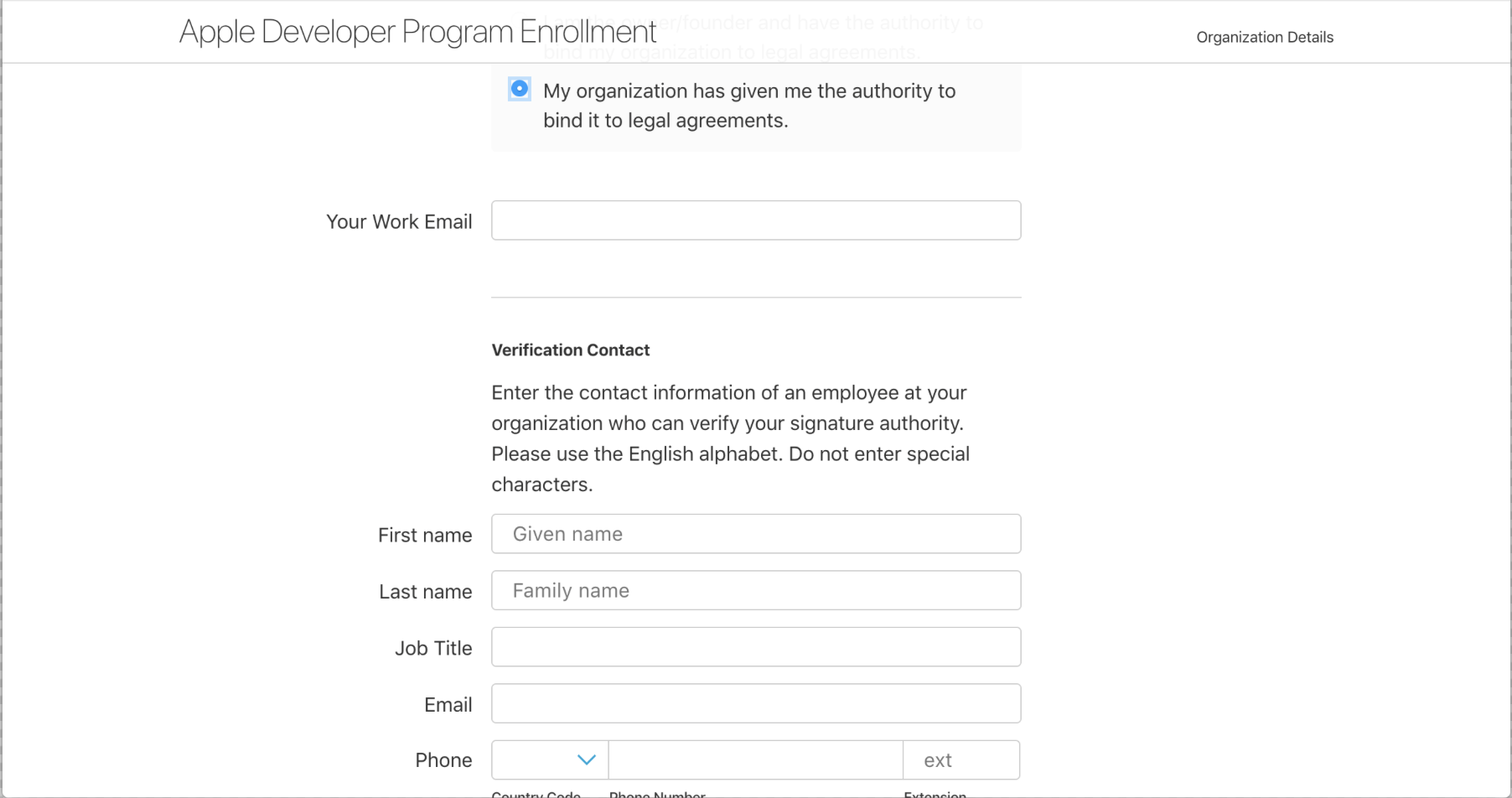Click the Last name field label
Screen dimensions: 1512x798
tap(425, 591)
